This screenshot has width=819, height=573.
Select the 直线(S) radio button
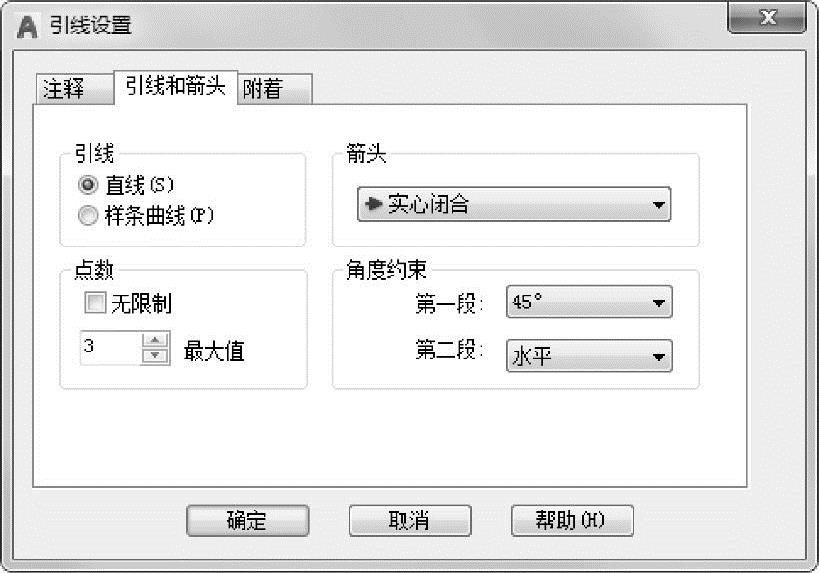pos(87,185)
